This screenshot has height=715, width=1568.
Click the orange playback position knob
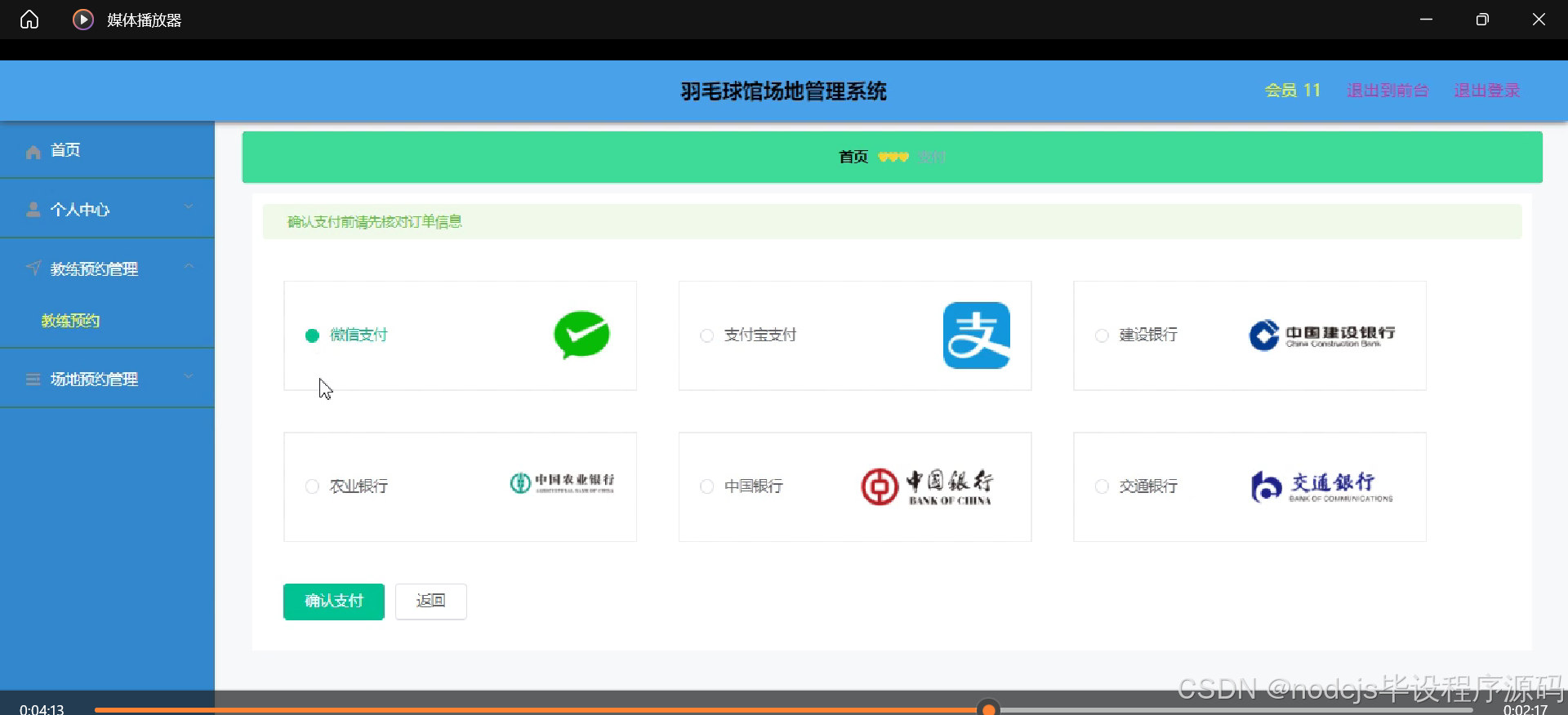[x=989, y=708]
